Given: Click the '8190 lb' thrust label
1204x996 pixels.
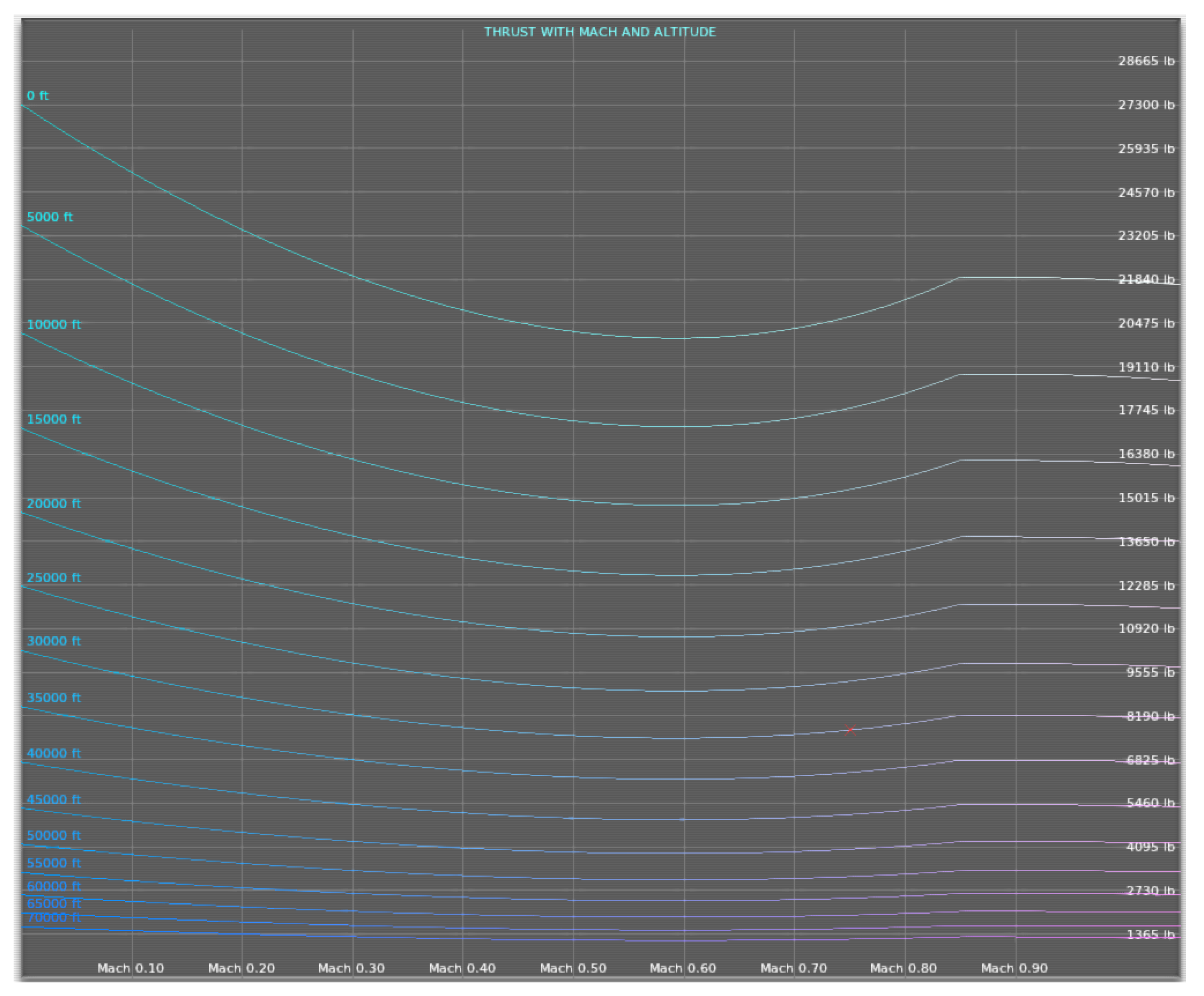Looking at the screenshot, I should [1150, 716].
